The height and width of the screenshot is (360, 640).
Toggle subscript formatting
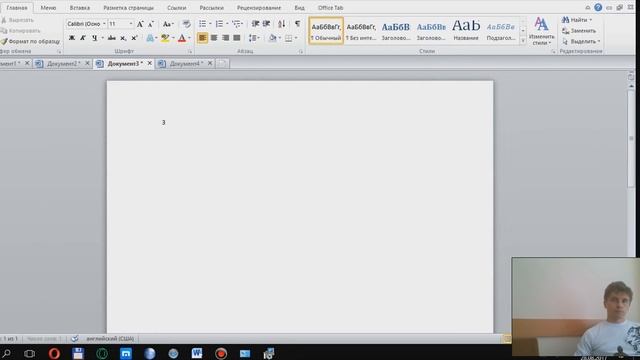point(123,38)
